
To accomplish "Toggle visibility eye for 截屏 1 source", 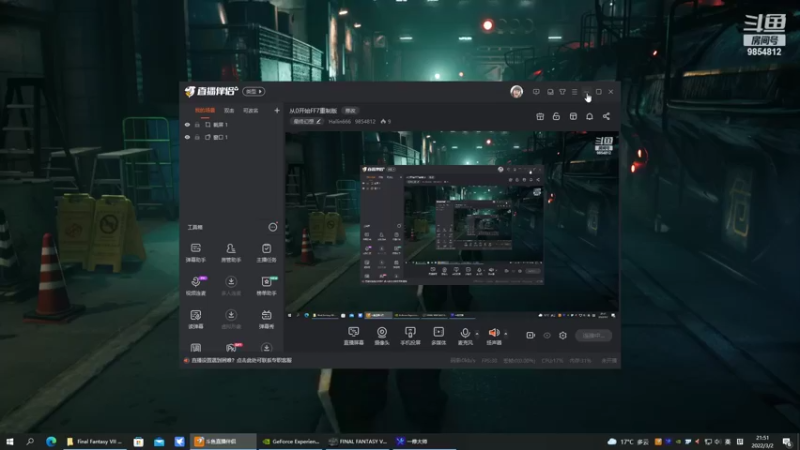I will [x=187, y=124].
